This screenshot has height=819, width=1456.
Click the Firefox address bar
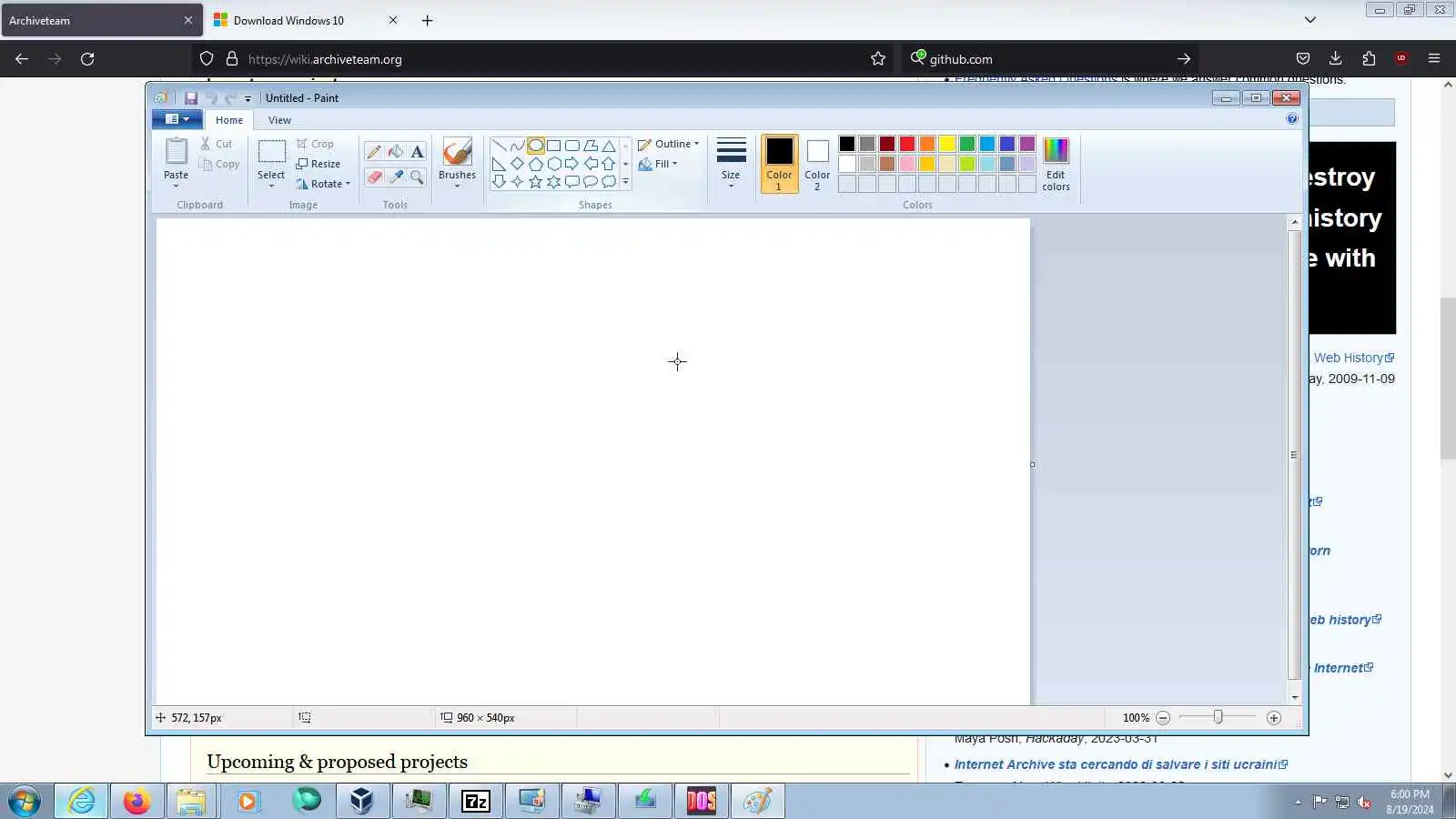click(543, 59)
